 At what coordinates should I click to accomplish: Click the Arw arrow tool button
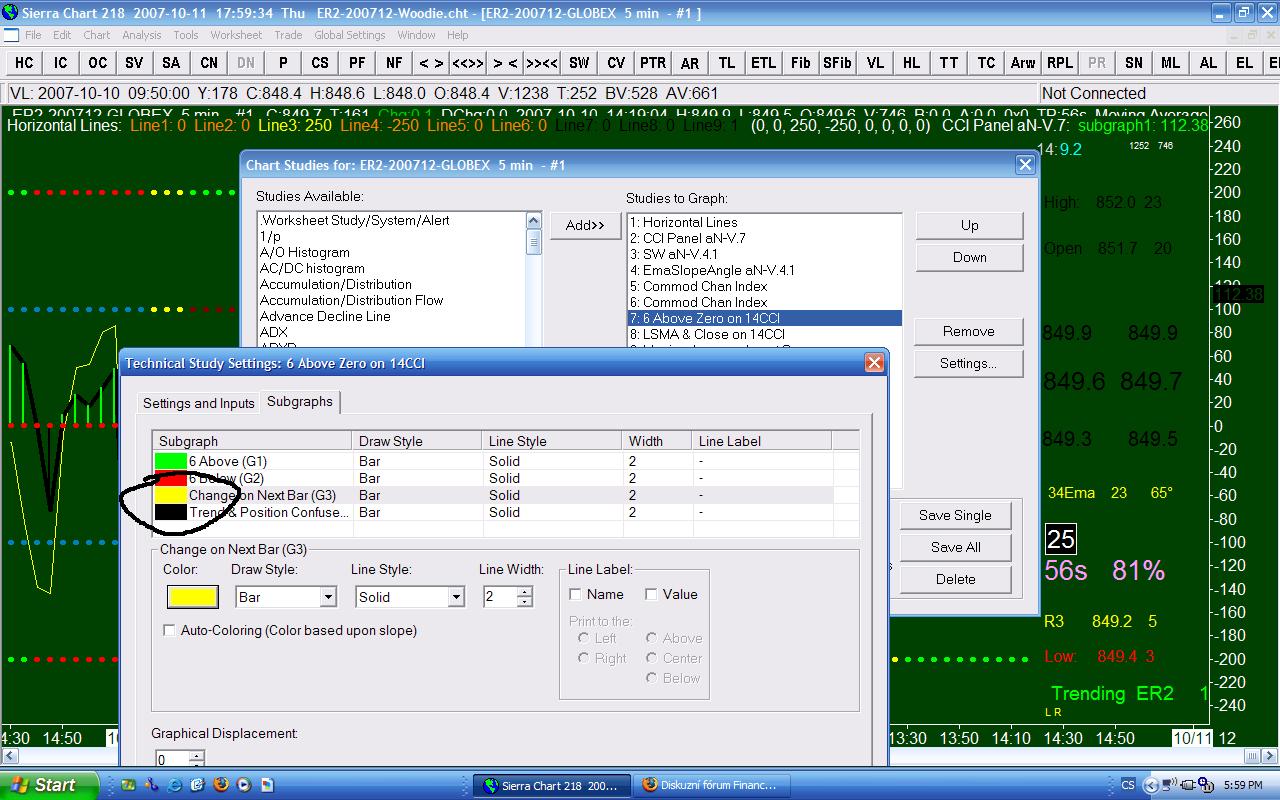tap(1022, 62)
